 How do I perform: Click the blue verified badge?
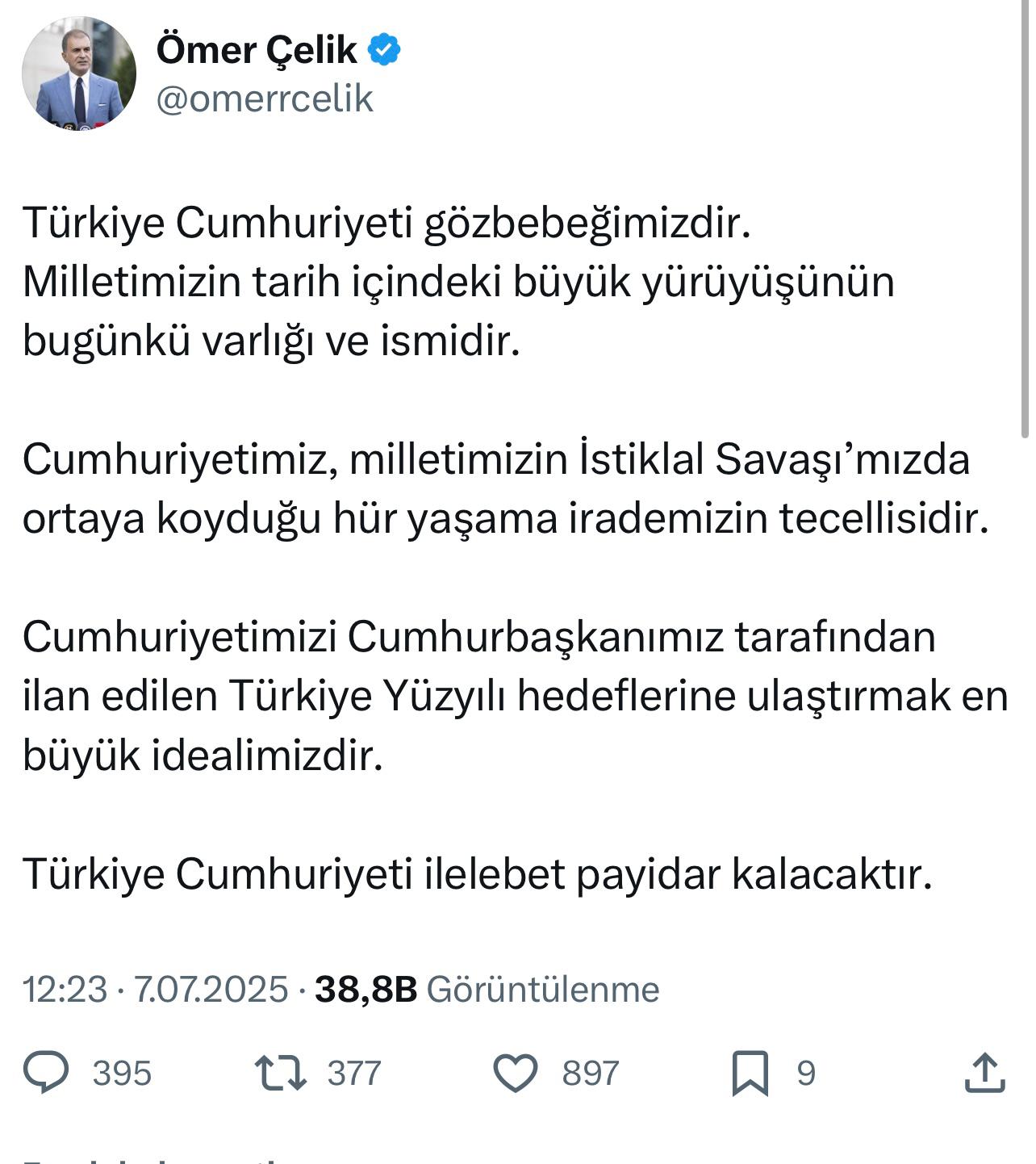(x=384, y=50)
